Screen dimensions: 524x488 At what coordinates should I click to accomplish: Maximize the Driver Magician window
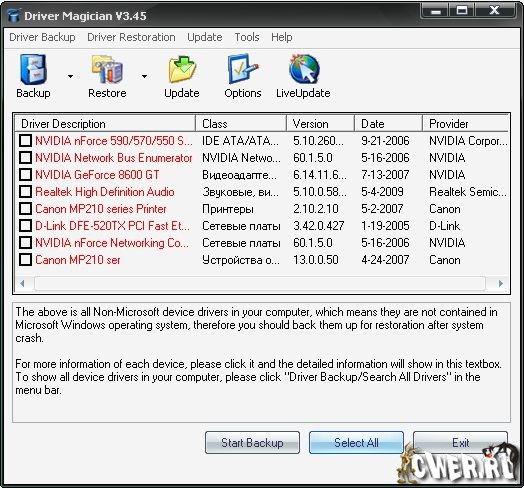pos(462,10)
